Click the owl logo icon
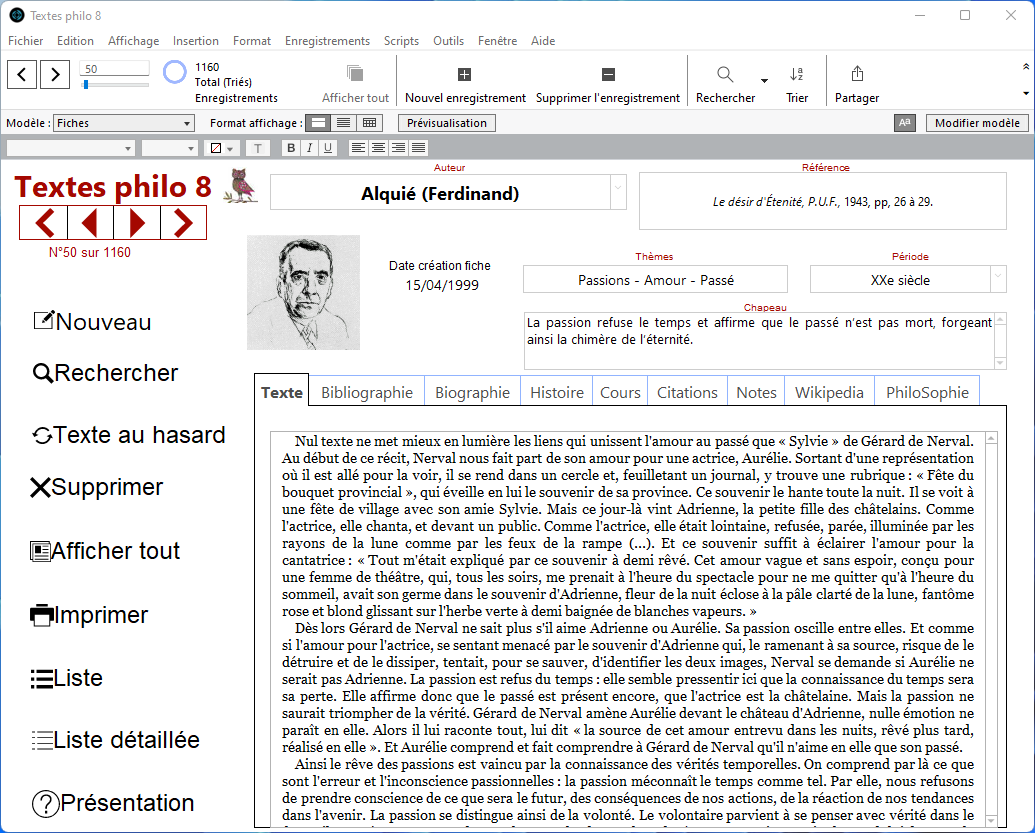 [x=239, y=186]
